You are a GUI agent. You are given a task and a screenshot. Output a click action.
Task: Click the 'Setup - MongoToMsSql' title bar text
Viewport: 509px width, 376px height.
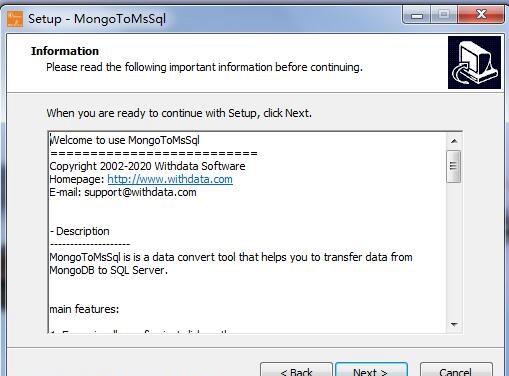click(97, 19)
